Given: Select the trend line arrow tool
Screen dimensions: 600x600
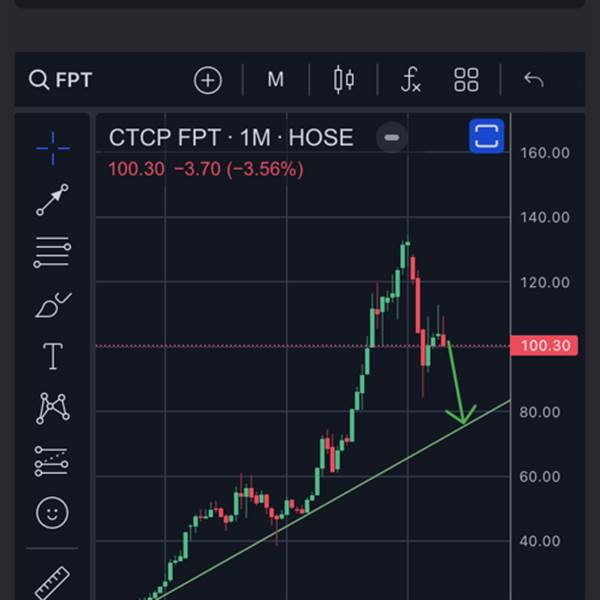Looking at the screenshot, I should tap(52, 199).
